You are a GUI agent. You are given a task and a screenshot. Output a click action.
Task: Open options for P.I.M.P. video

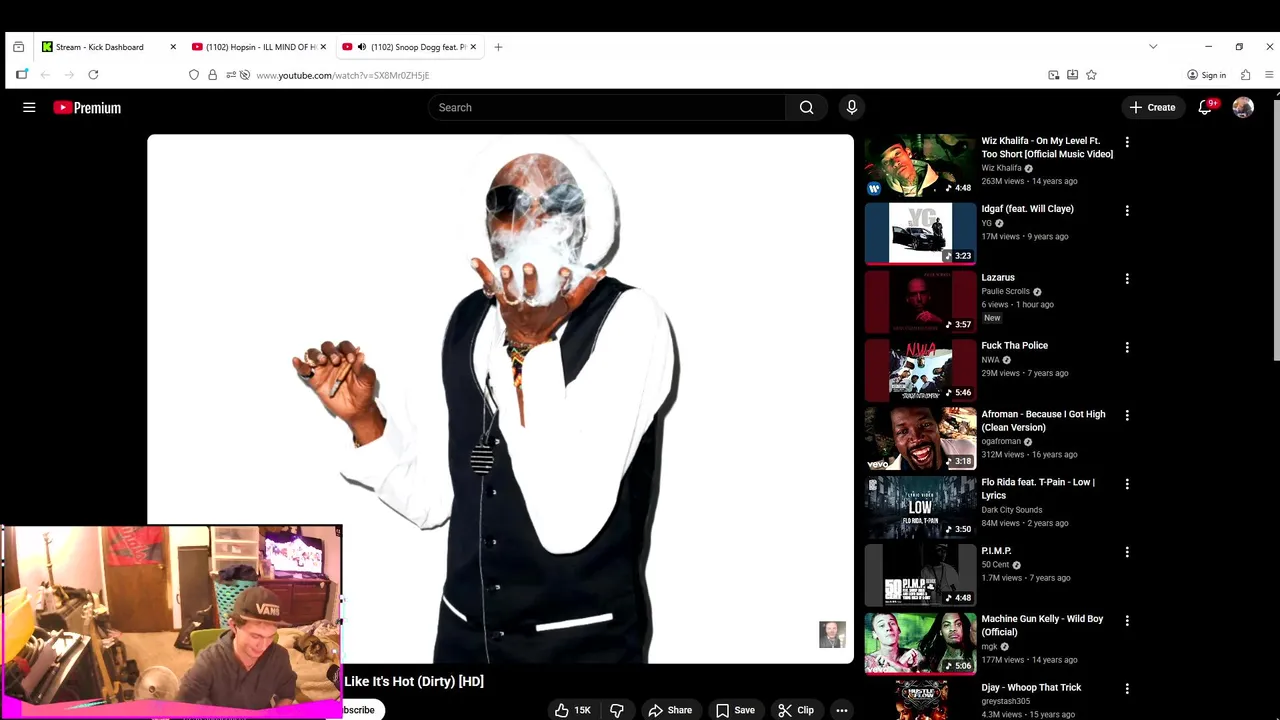(x=1127, y=552)
